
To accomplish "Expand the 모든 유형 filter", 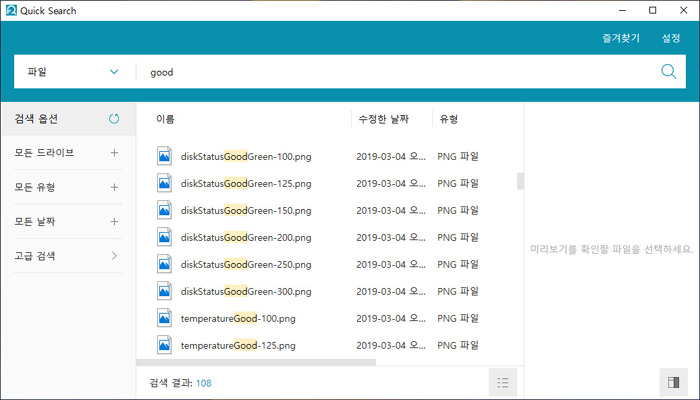I will coord(114,187).
